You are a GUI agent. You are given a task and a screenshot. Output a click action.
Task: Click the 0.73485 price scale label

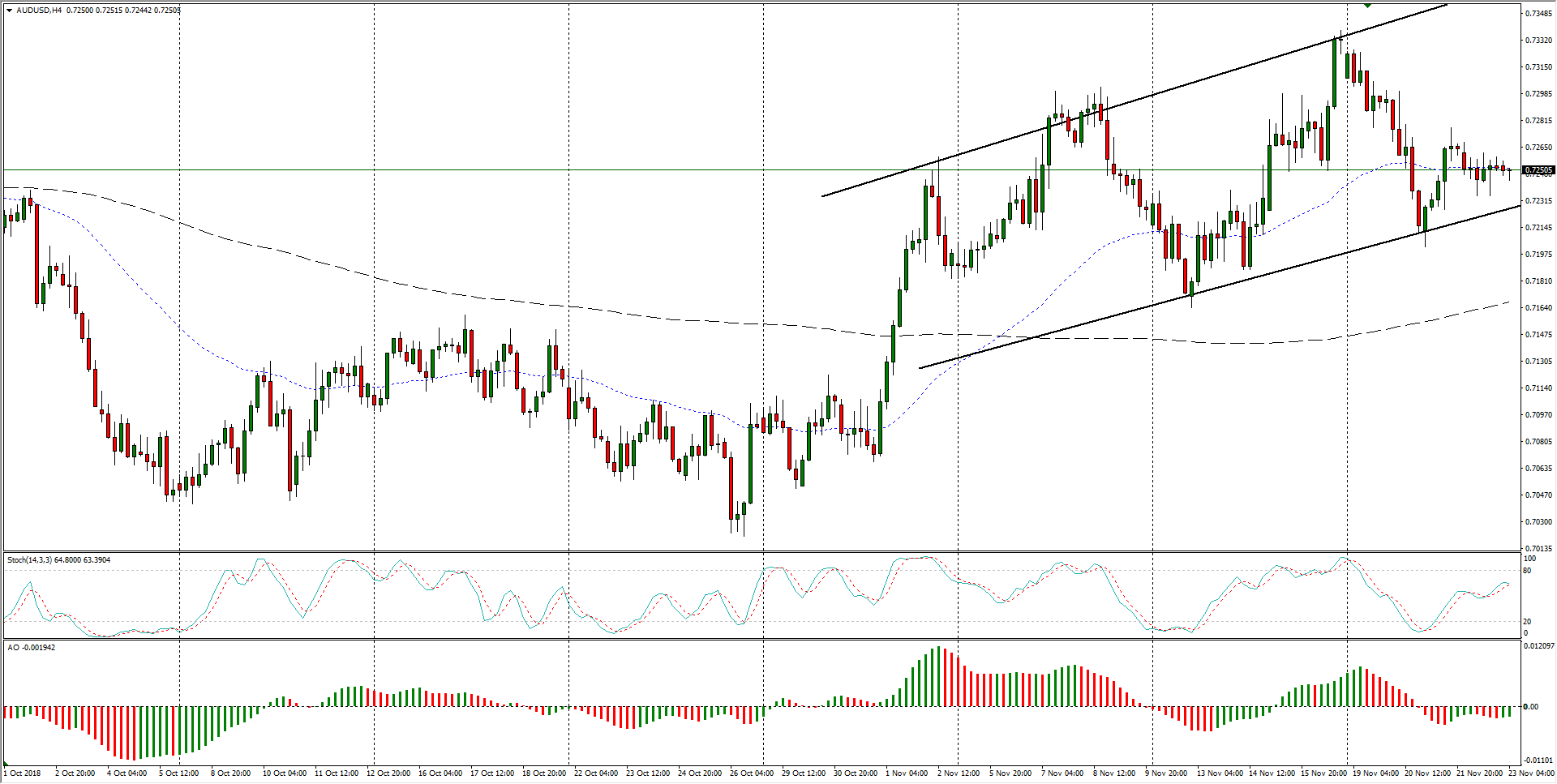pos(1538,14)
